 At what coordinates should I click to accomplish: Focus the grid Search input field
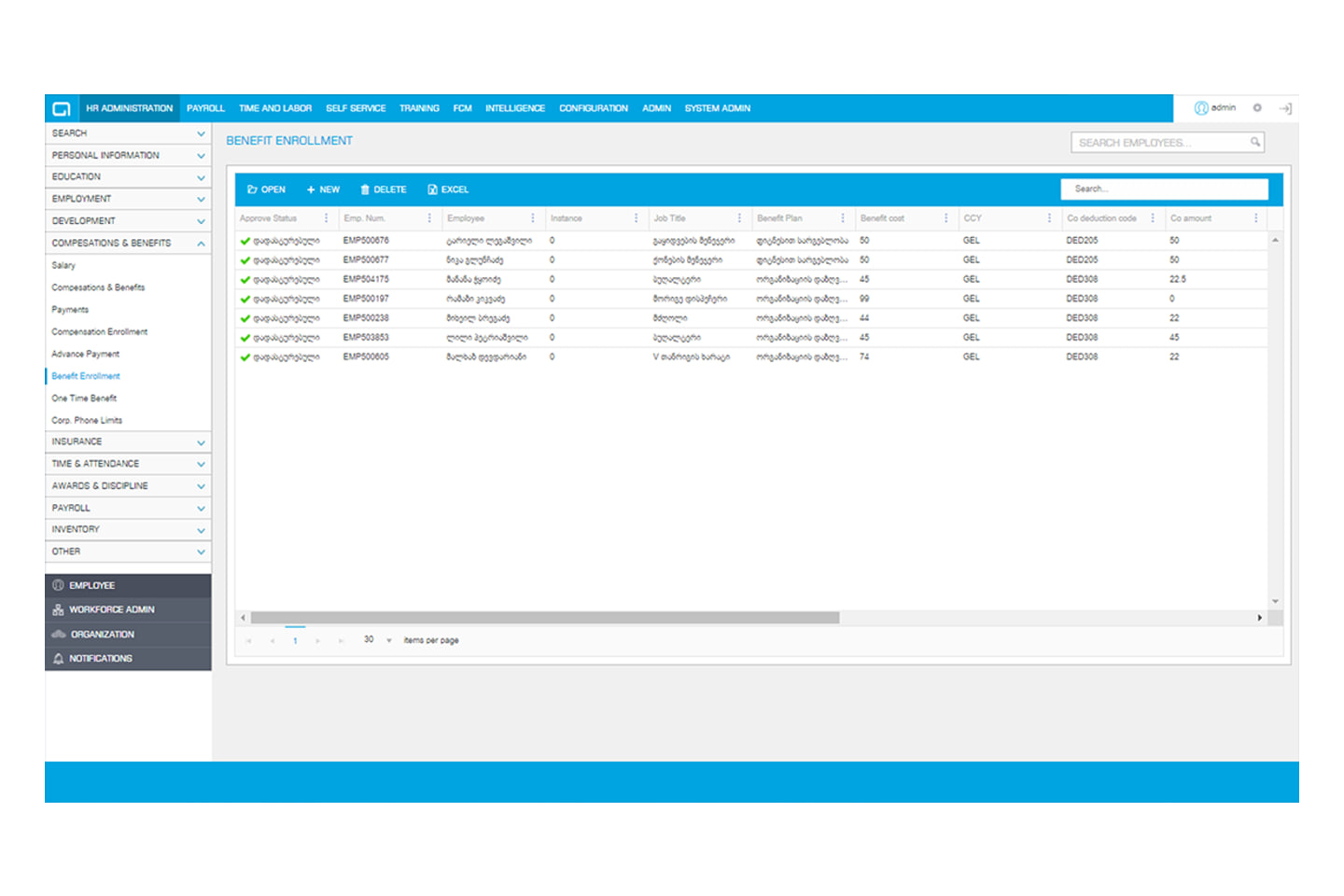point(1164,189)
